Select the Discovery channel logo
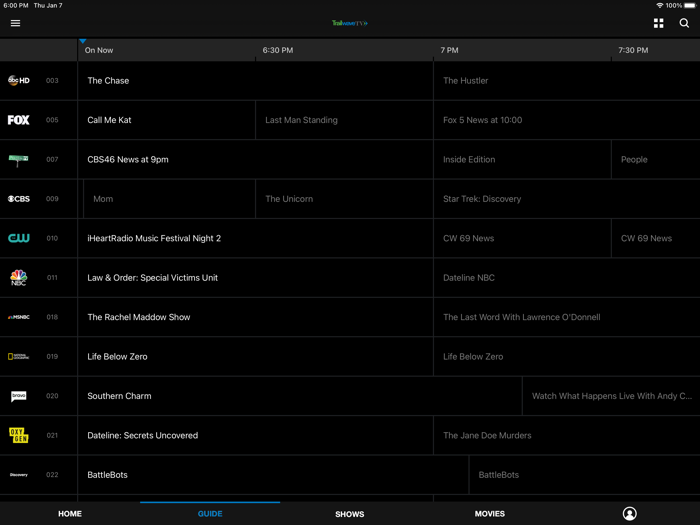The width and height of the screenshot is (700, 525). [19, 475]
